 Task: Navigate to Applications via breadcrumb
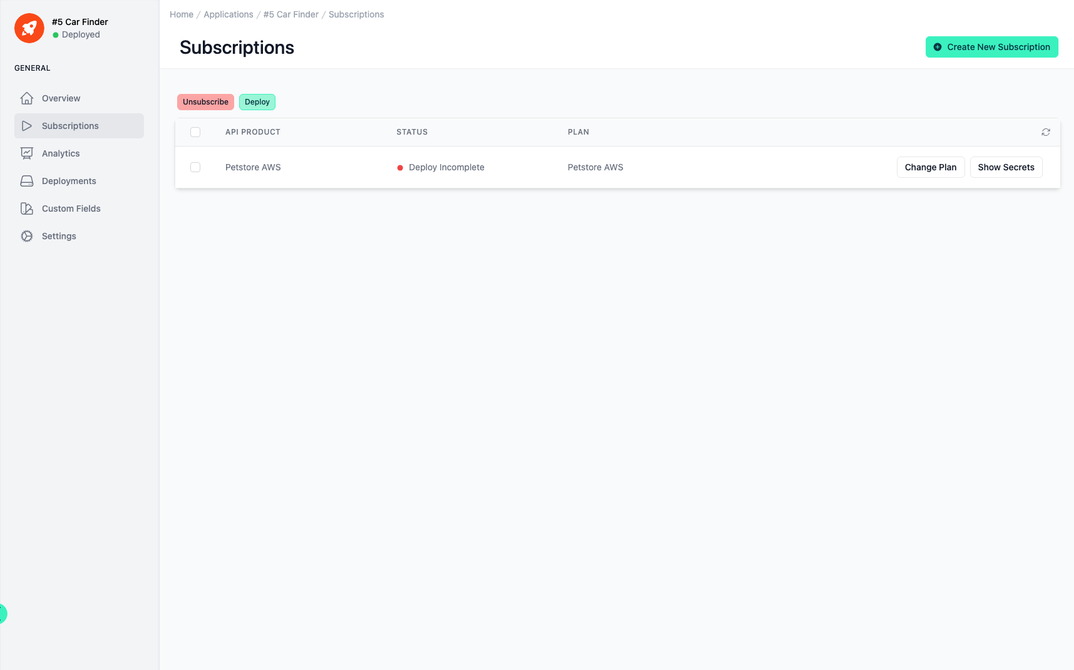228,14
